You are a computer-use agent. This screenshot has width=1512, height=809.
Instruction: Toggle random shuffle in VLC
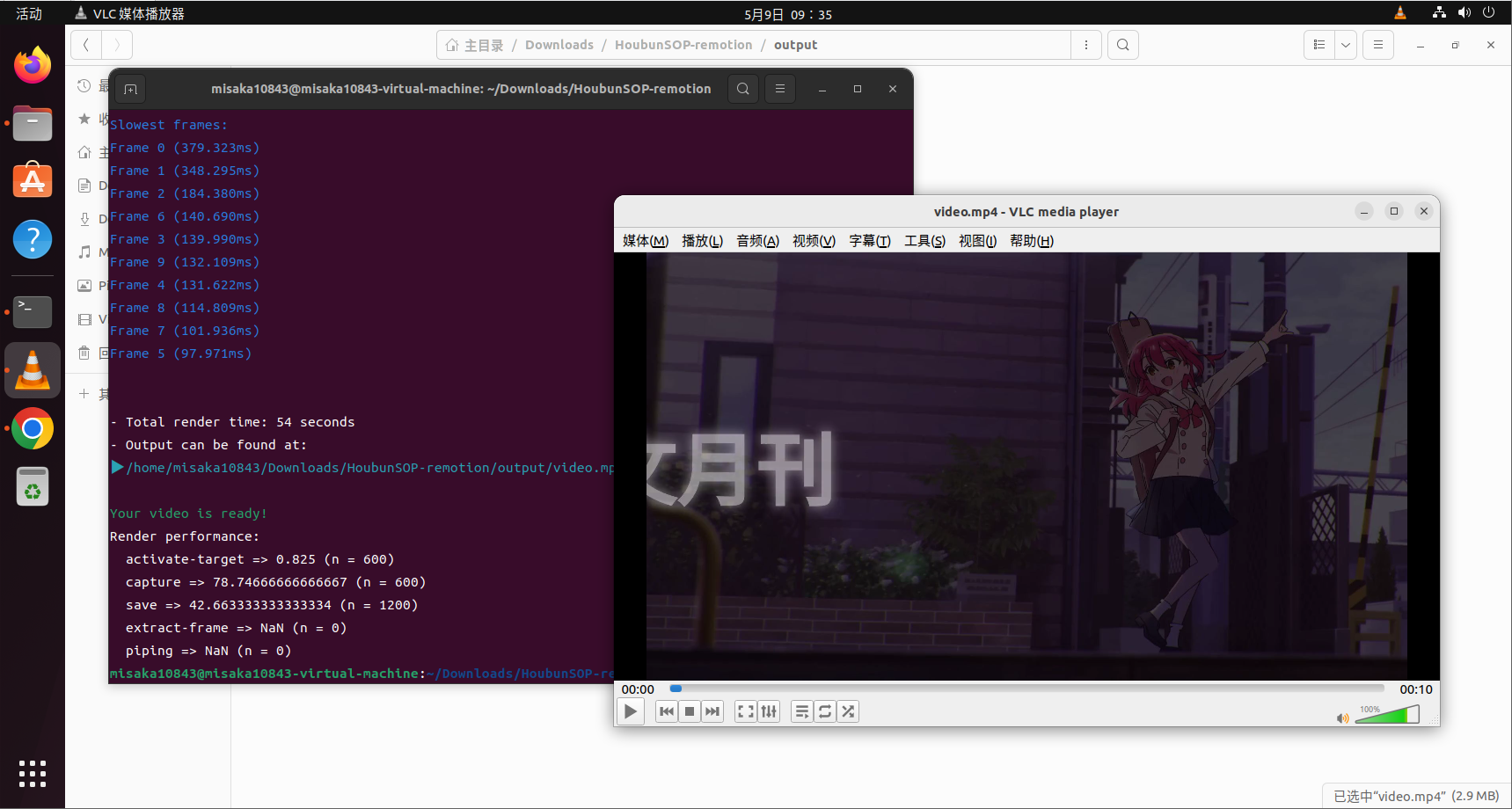[x=848, y=711]
